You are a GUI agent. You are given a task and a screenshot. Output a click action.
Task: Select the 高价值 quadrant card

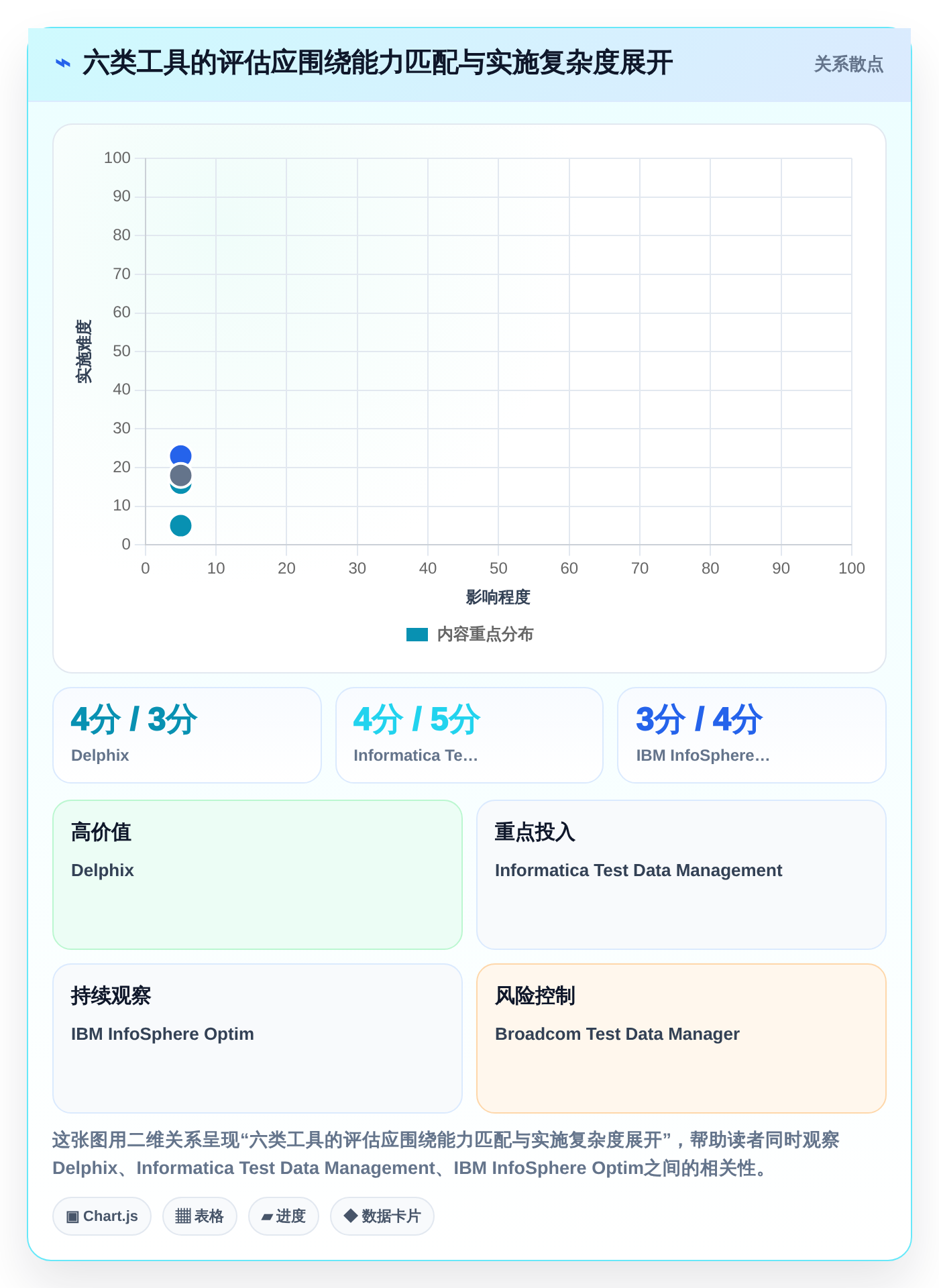pos(258,874)
